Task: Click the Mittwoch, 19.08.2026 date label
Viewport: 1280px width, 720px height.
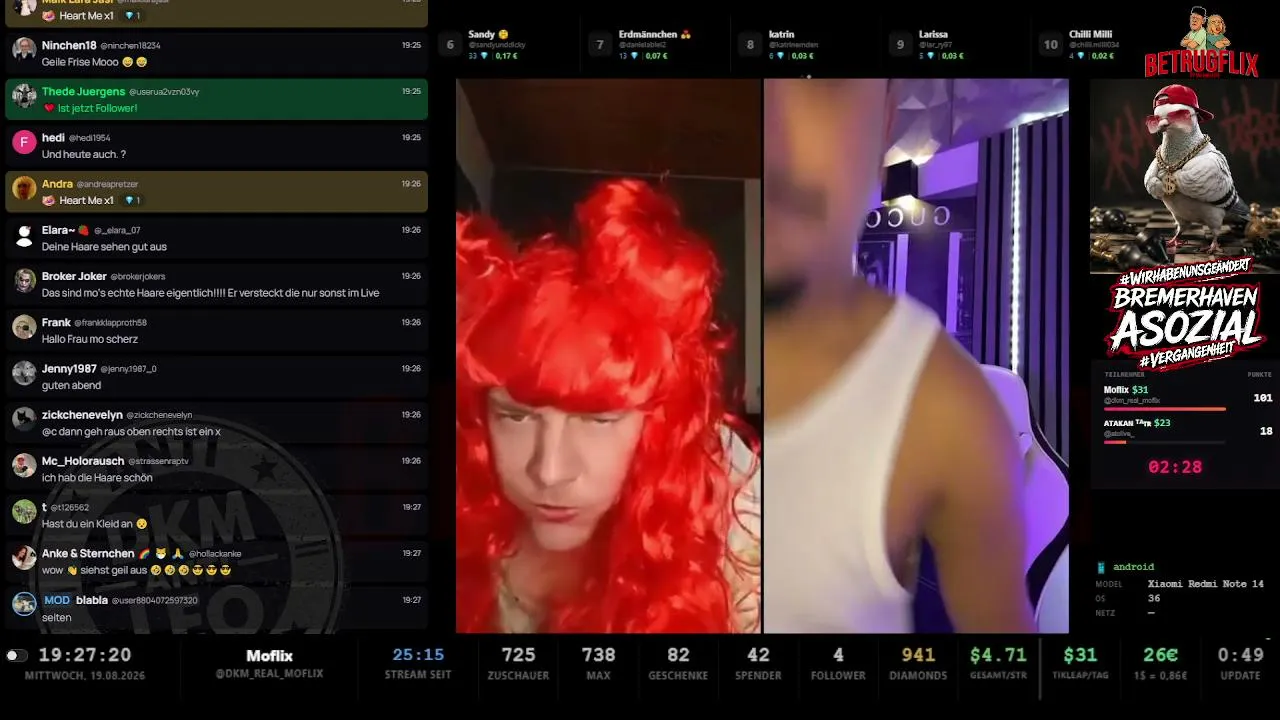Action: (85, 675)
